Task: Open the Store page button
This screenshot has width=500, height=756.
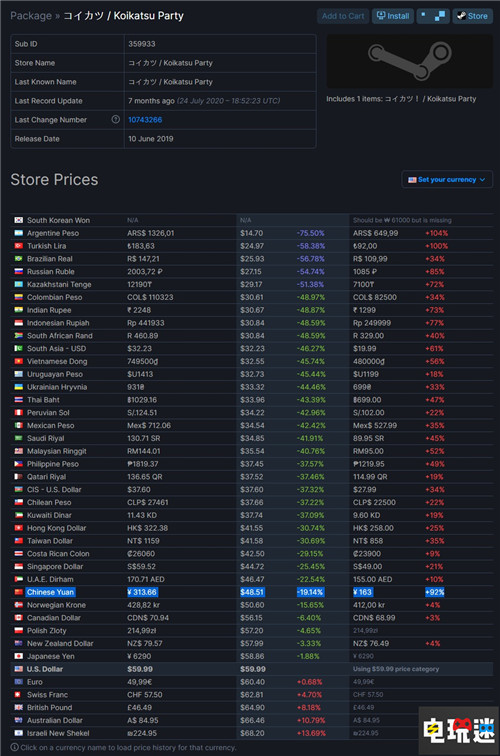Action: [473, 16]
